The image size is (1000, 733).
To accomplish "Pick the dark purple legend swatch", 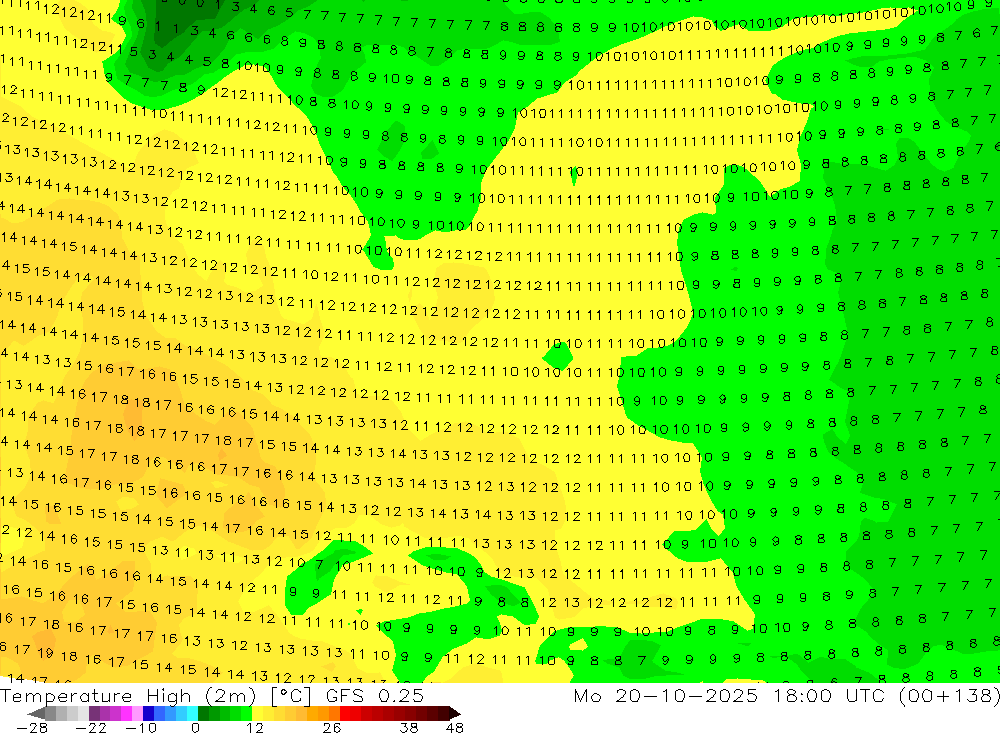I will 94,713.
